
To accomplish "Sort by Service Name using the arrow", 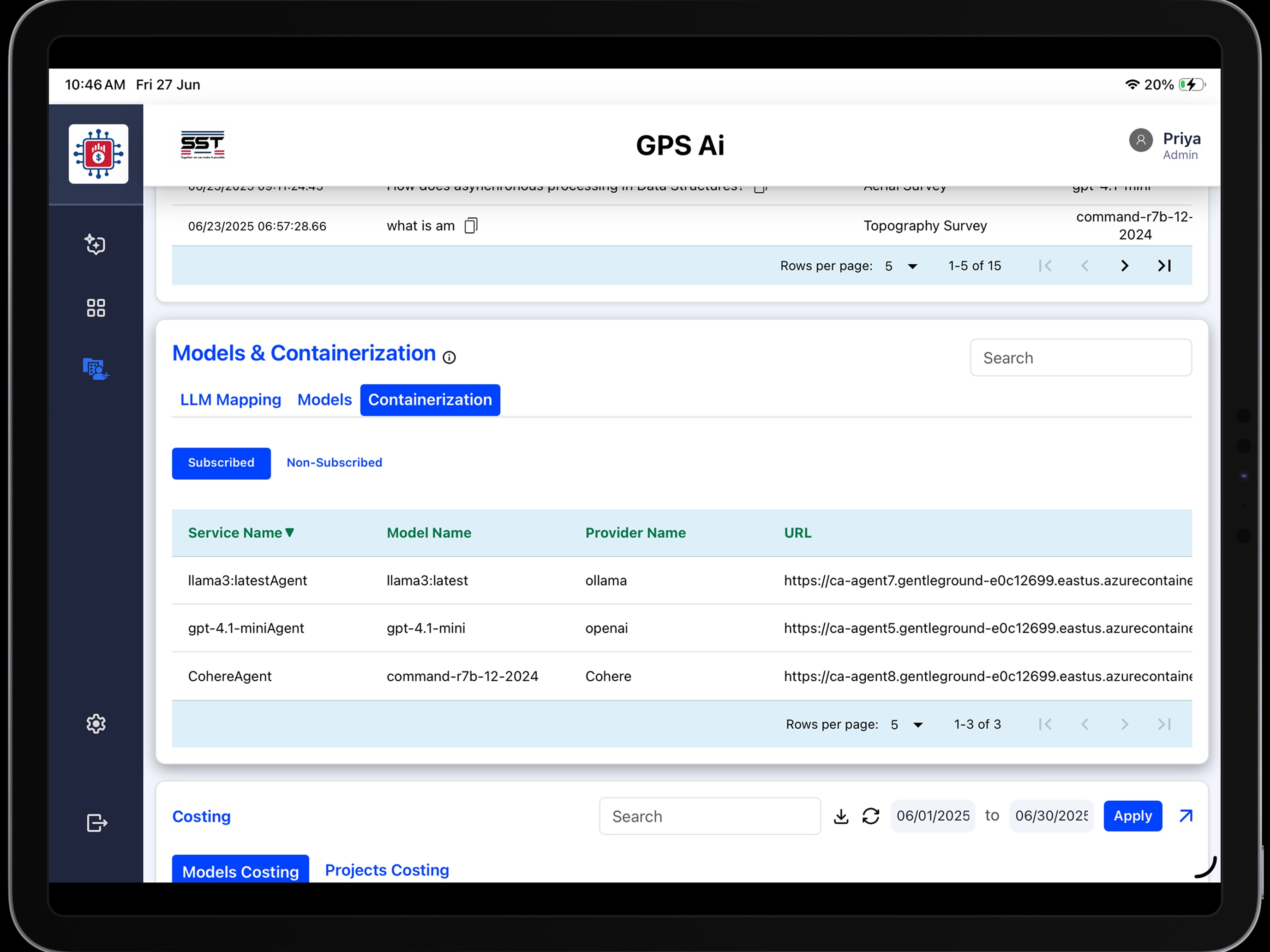I will [289, 533].
